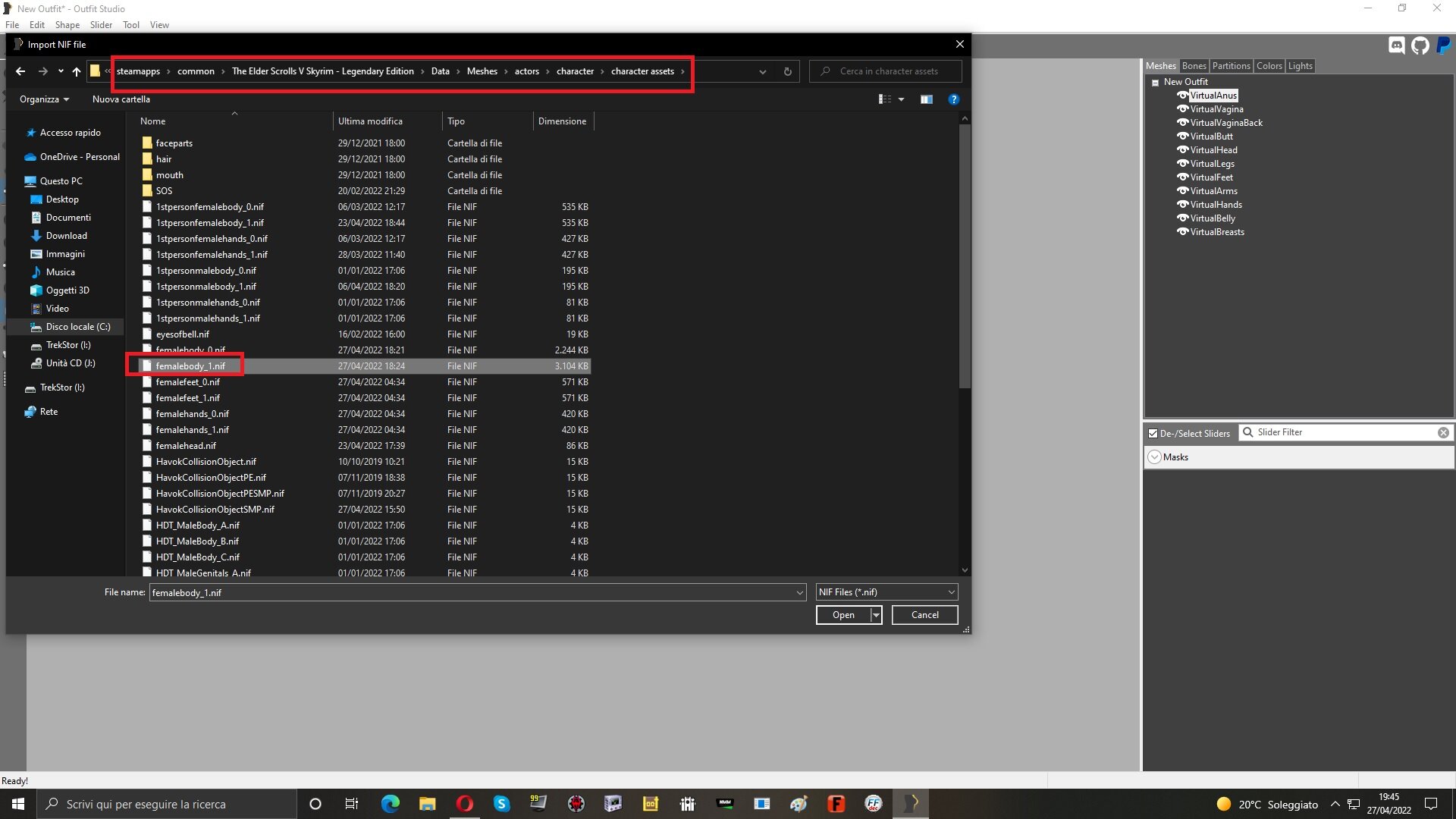Go up one folder level
The height and width of the screenshot is (819, 1456).
[77, 71]
